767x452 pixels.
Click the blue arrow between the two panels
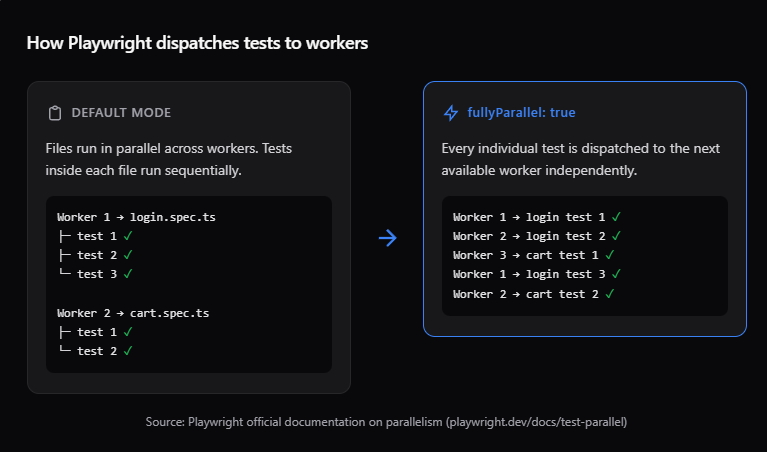pos(388,237)
